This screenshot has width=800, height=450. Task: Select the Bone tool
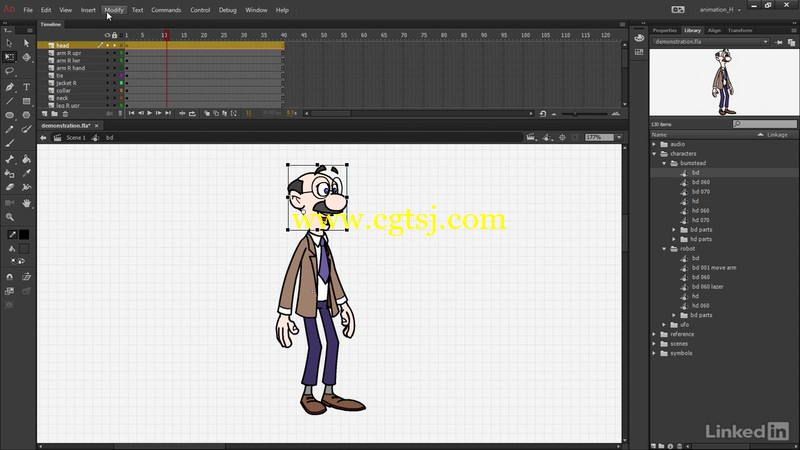(x=9, y=159)
